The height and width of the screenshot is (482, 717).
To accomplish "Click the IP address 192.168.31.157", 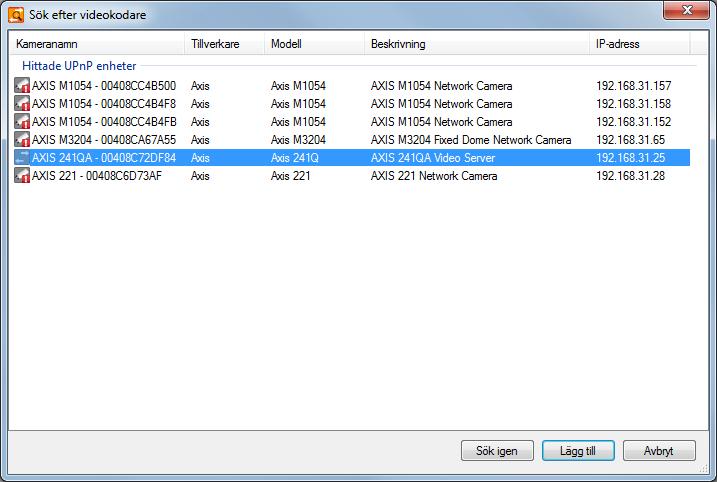I will point(633,86).
